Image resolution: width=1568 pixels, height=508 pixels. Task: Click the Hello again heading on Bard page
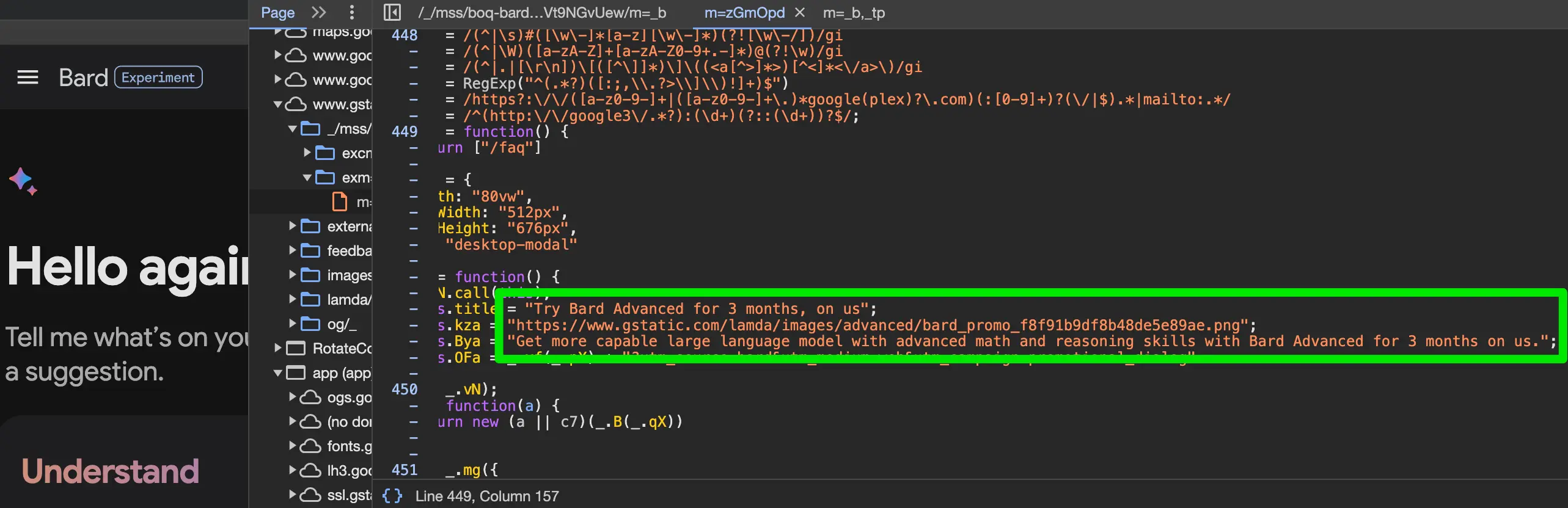128,267
